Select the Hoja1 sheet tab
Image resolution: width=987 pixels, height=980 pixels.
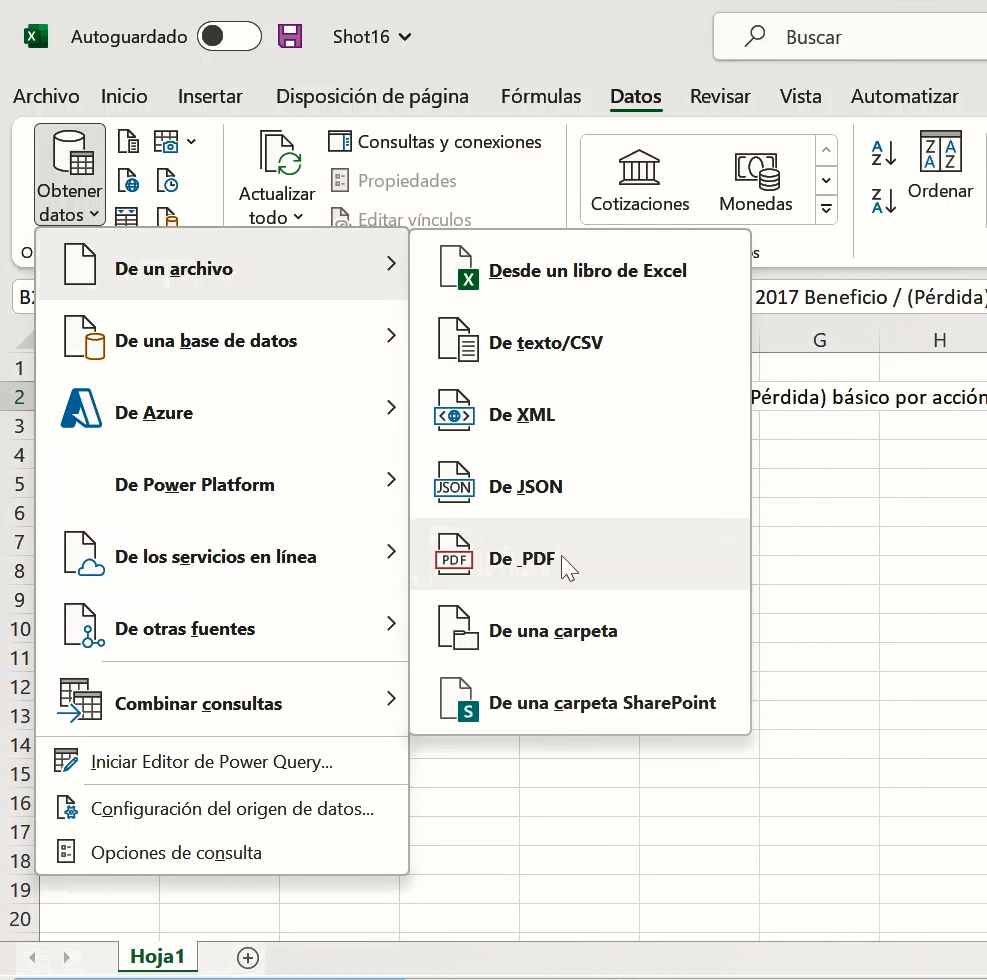tap(157, 956)
